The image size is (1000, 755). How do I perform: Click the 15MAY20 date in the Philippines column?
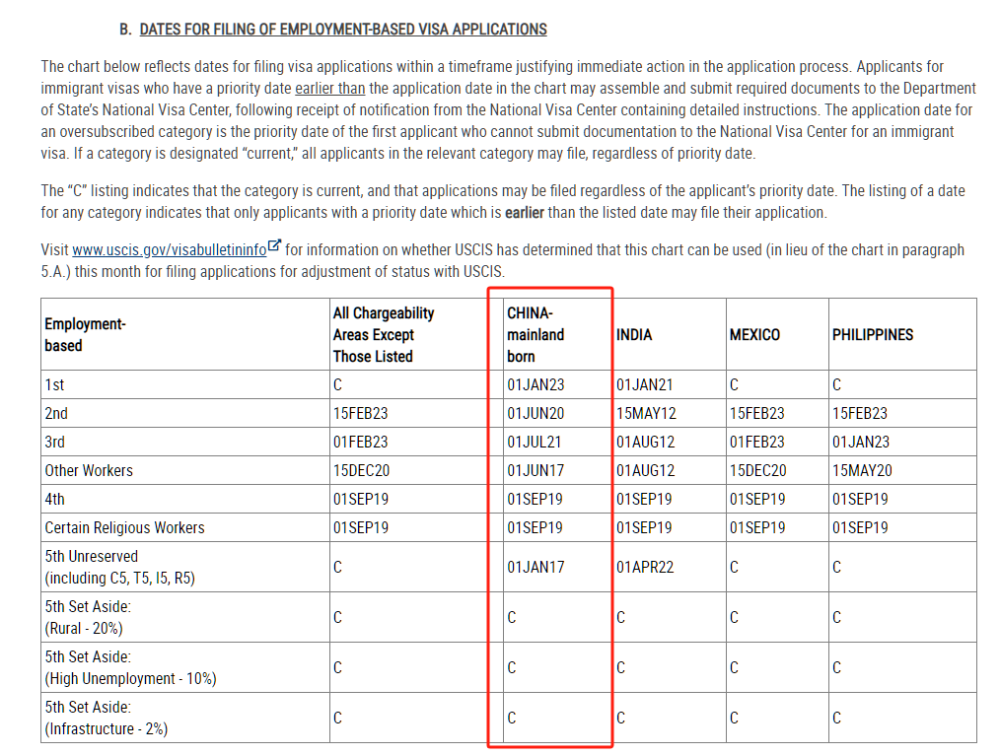point(862,470)
